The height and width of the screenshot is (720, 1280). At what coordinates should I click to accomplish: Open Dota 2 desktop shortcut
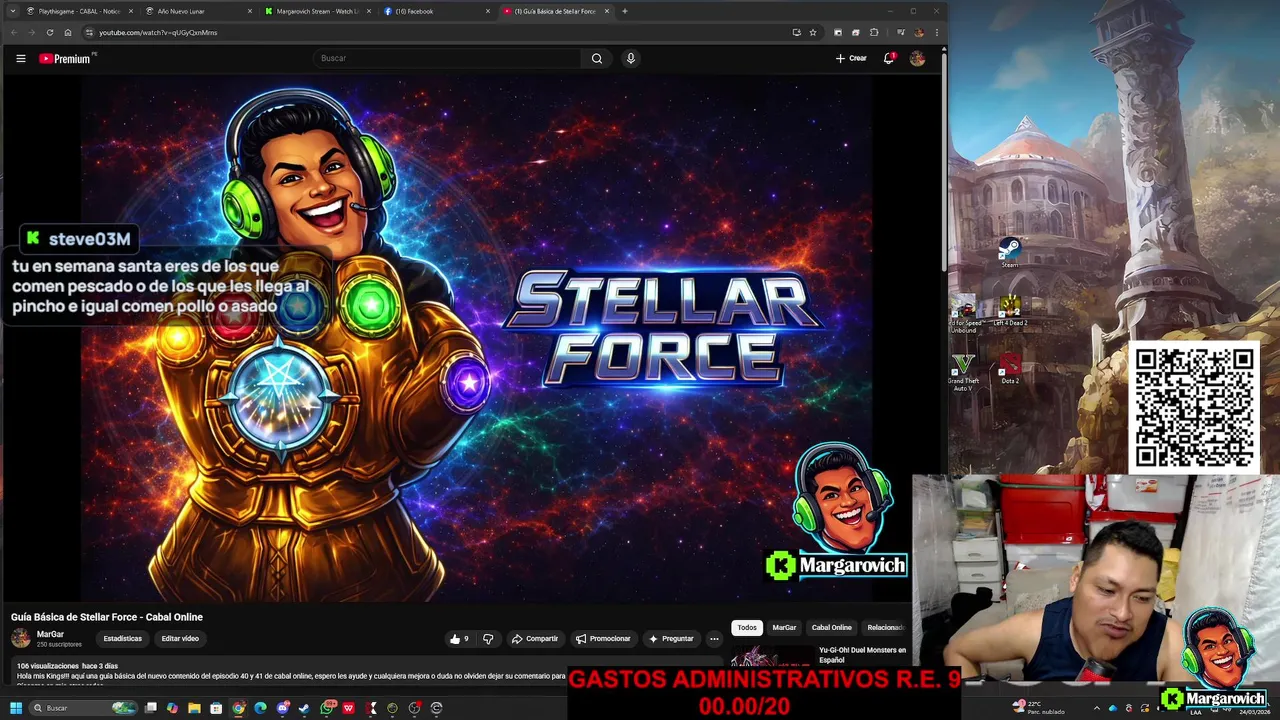pyautogui.click(x=1010, y=369)
